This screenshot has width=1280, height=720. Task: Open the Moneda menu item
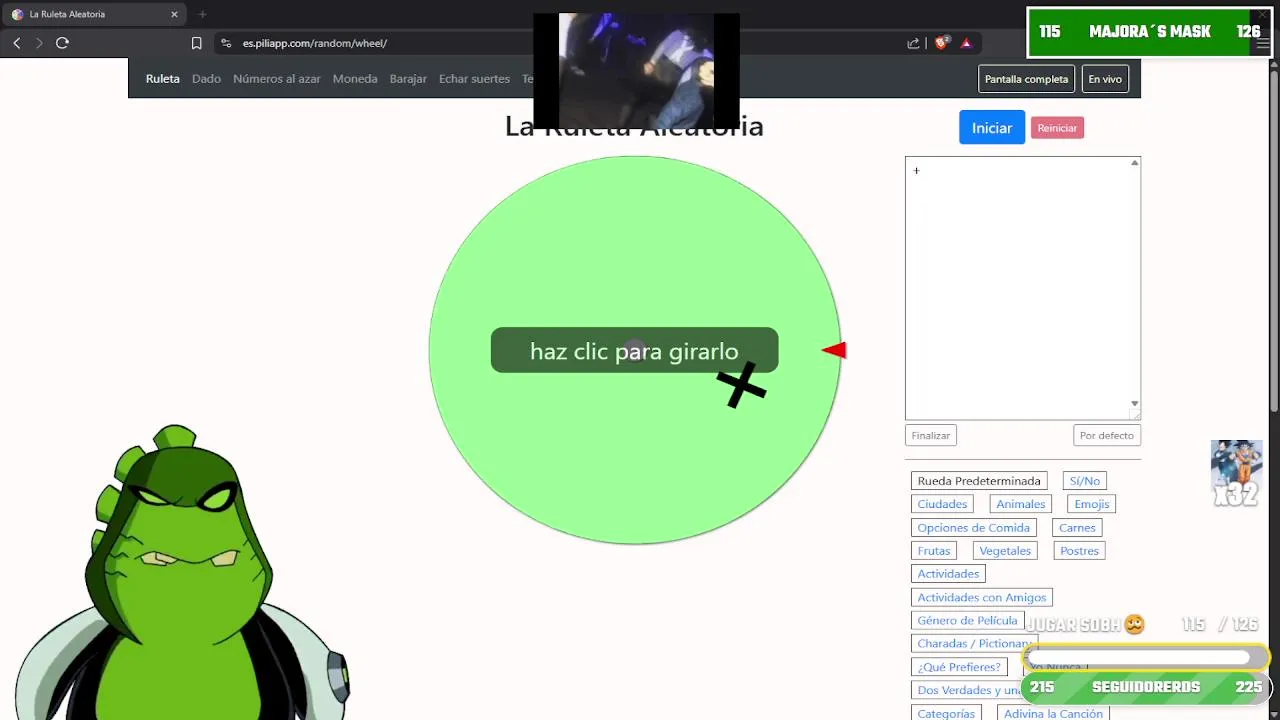pos(355,79)
